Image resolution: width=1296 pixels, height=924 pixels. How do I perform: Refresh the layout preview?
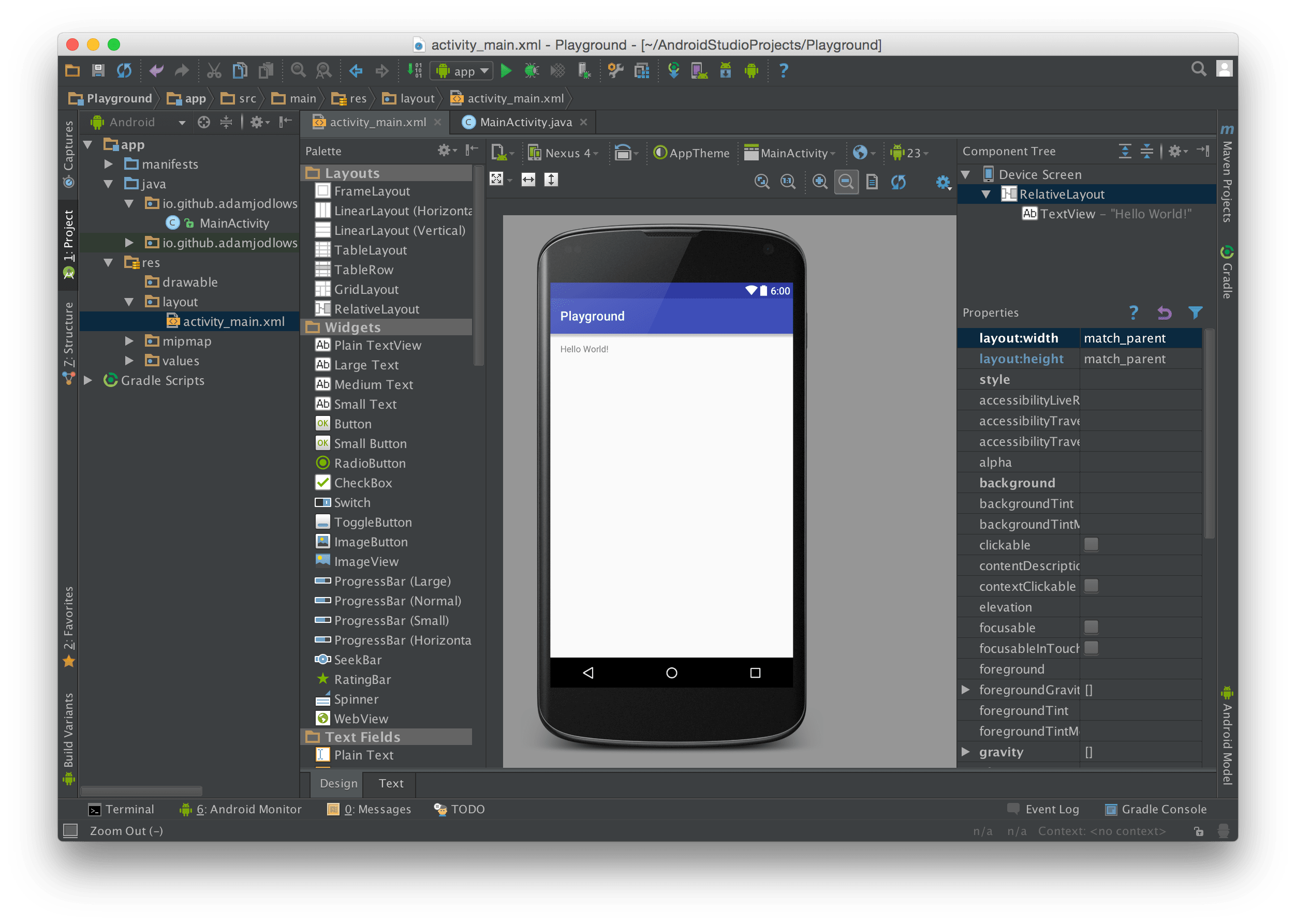tap(898, 182)
